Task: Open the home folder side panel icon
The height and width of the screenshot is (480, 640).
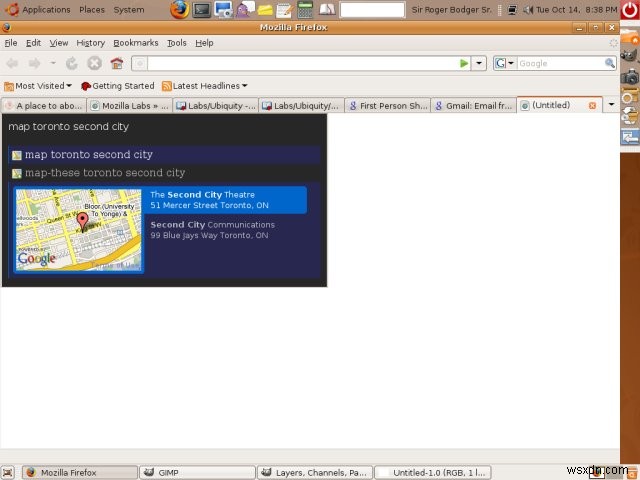Action: (630, 37)
